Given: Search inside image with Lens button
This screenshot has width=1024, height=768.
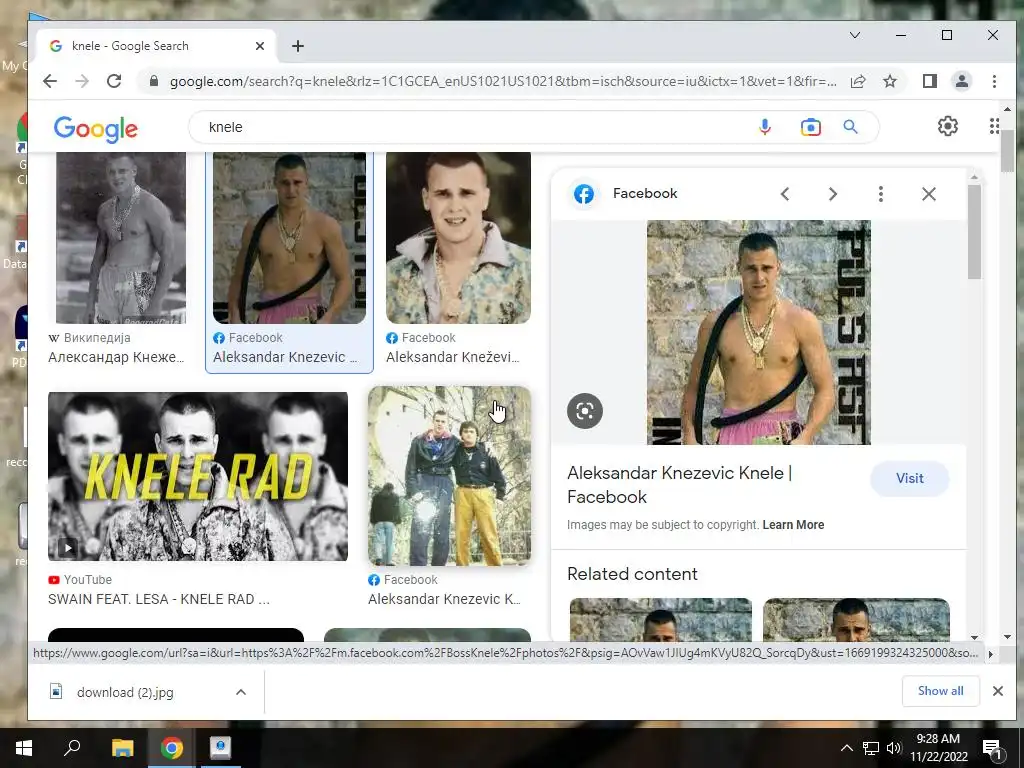Looking at the screenshot, I should pos(584,411).
